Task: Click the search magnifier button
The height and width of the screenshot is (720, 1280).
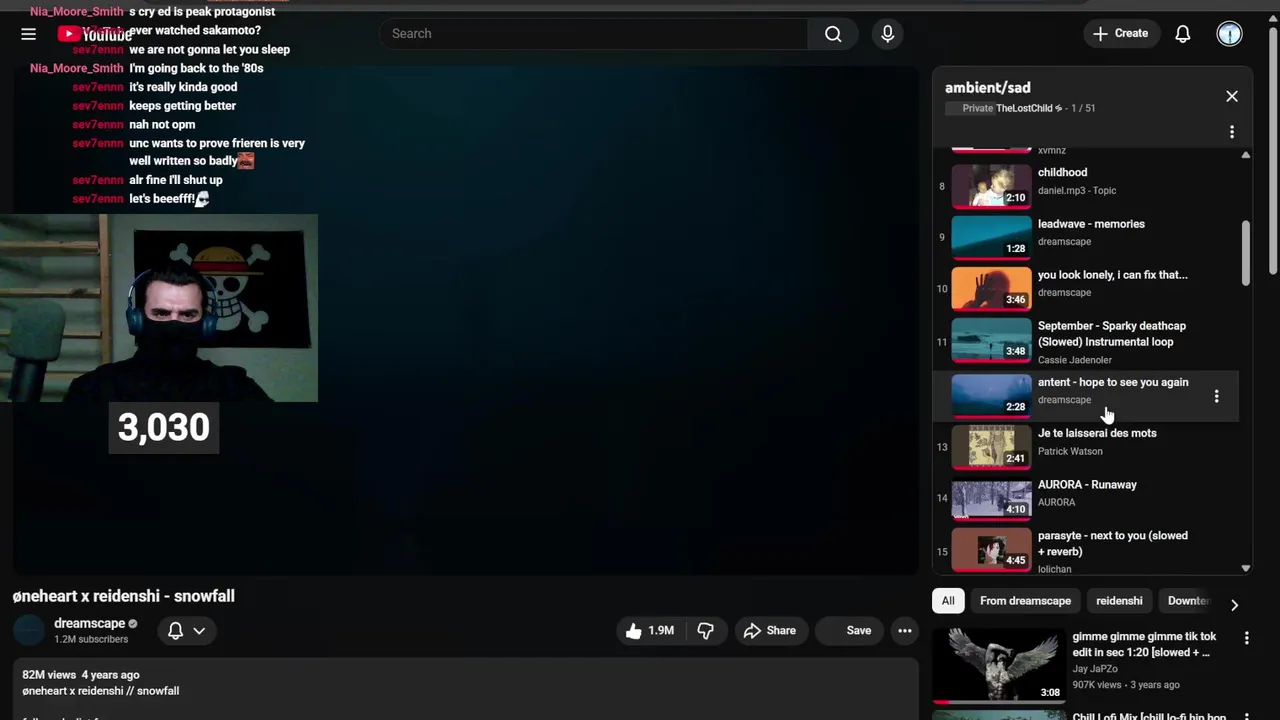Action: pos(833,34)
